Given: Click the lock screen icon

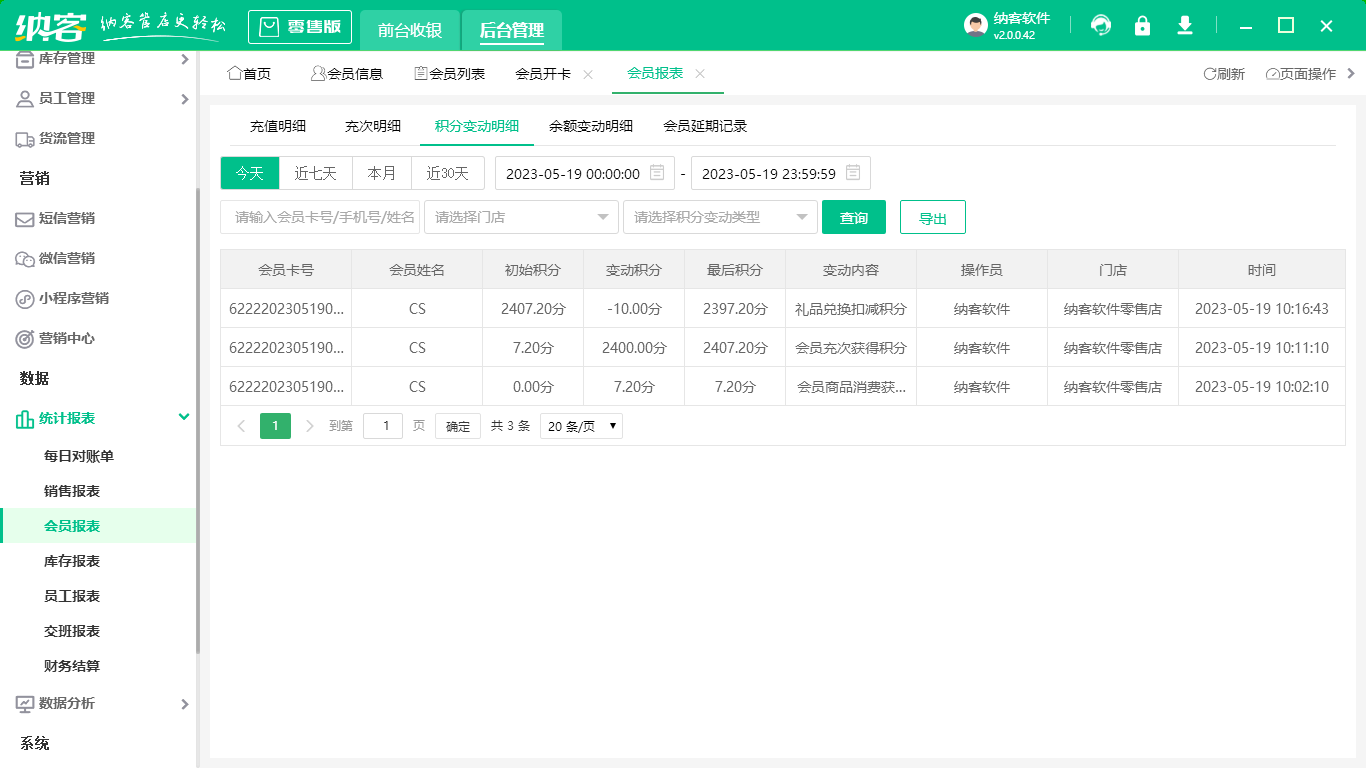Looking at the screenshot, I should pos(1142,26).
